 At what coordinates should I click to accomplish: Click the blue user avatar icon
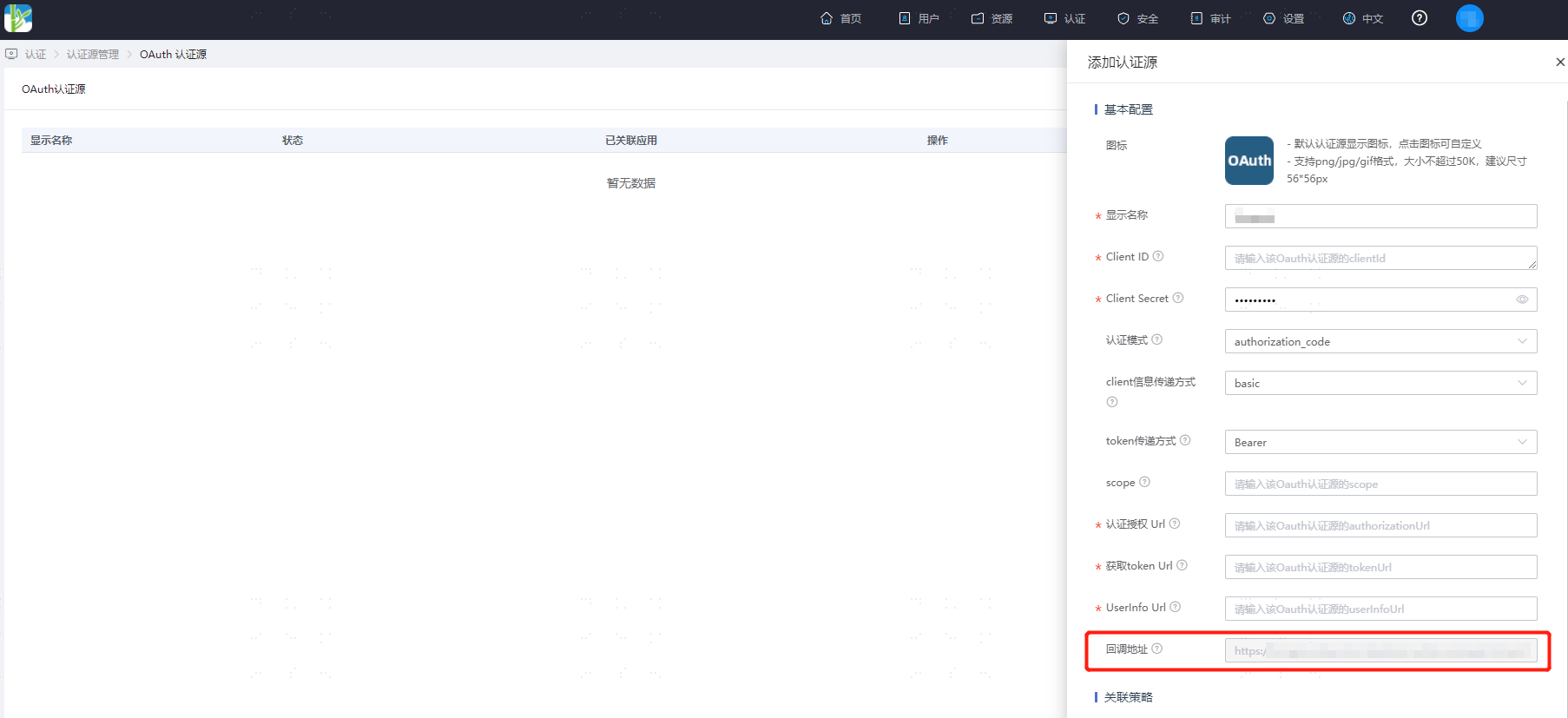(x=1469, y=18)
